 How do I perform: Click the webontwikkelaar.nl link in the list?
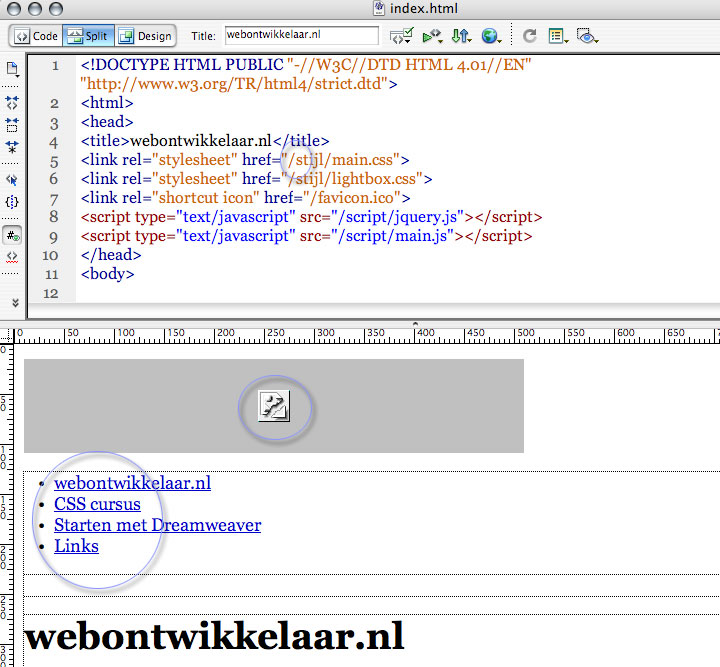[133, 483]
